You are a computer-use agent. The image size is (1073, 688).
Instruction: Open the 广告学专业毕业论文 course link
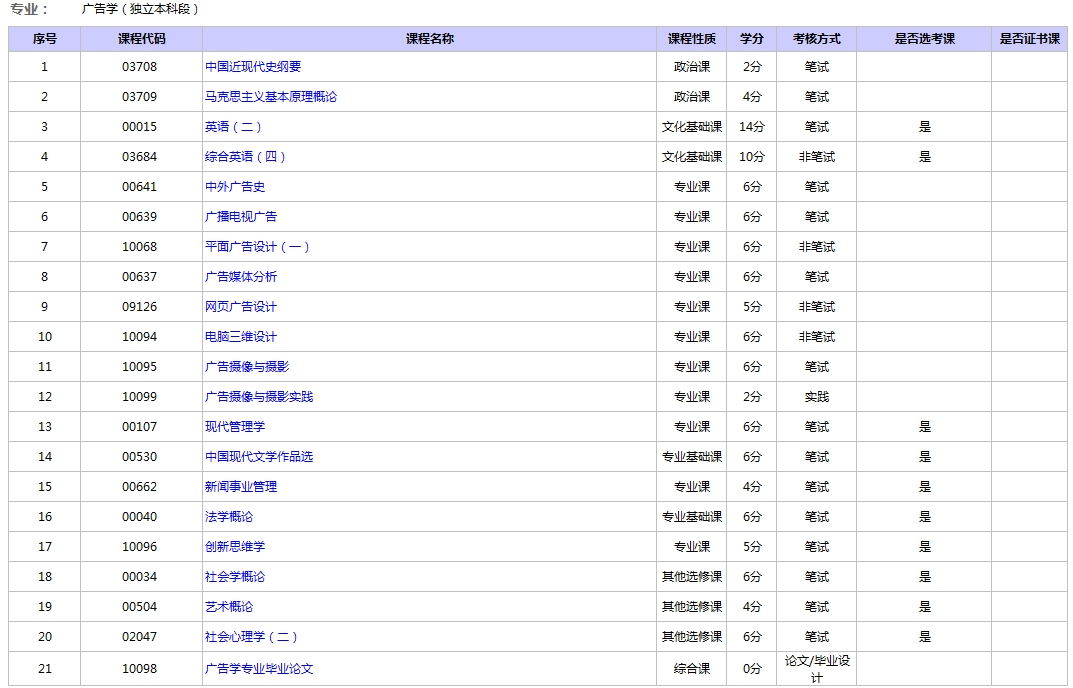click(259, 669)
